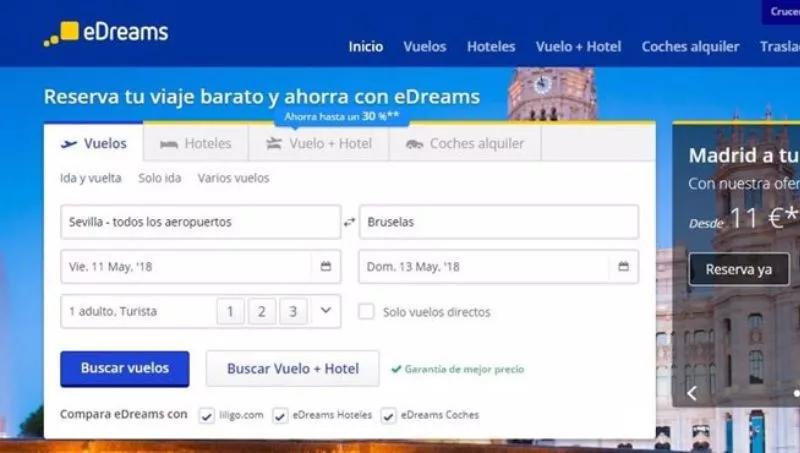
Task: Open Coches alquiler tab in search box
Action: pos(465,143)
